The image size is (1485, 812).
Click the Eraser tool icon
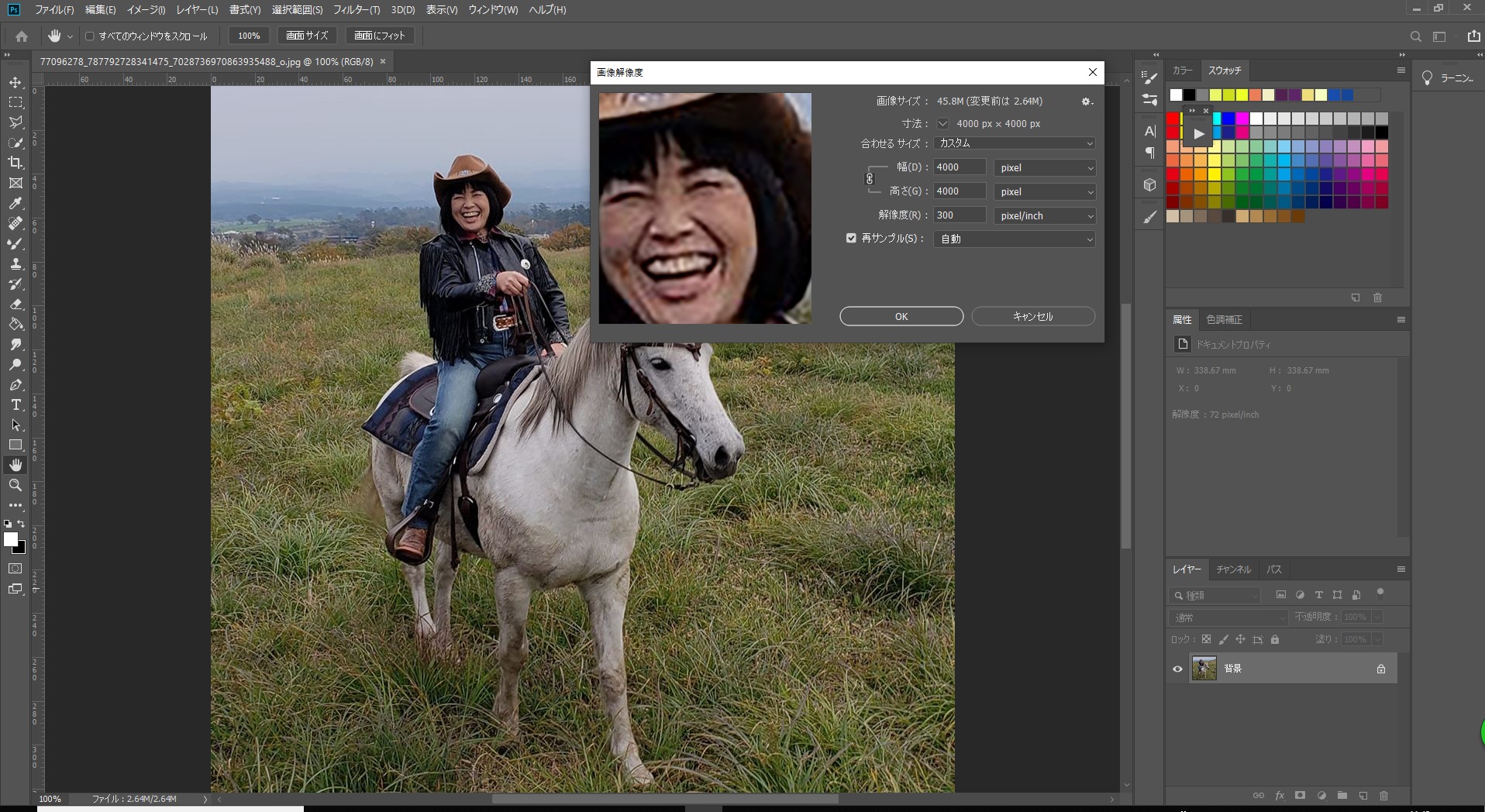pos(16,304)
